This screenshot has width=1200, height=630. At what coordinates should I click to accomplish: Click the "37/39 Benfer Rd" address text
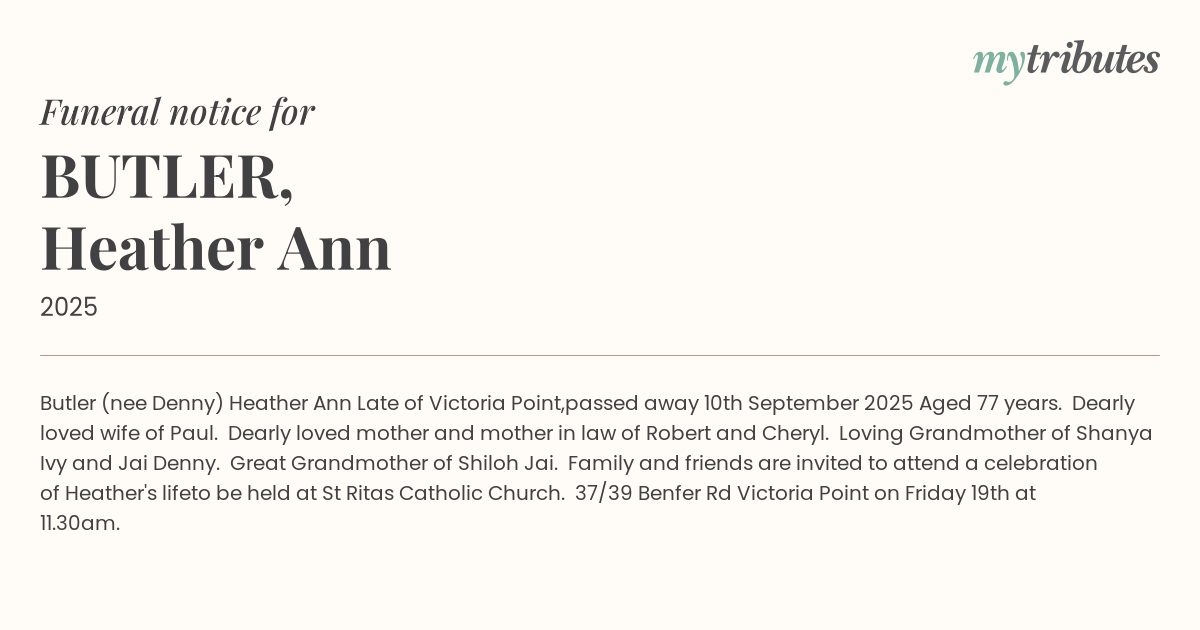(653, 494)
